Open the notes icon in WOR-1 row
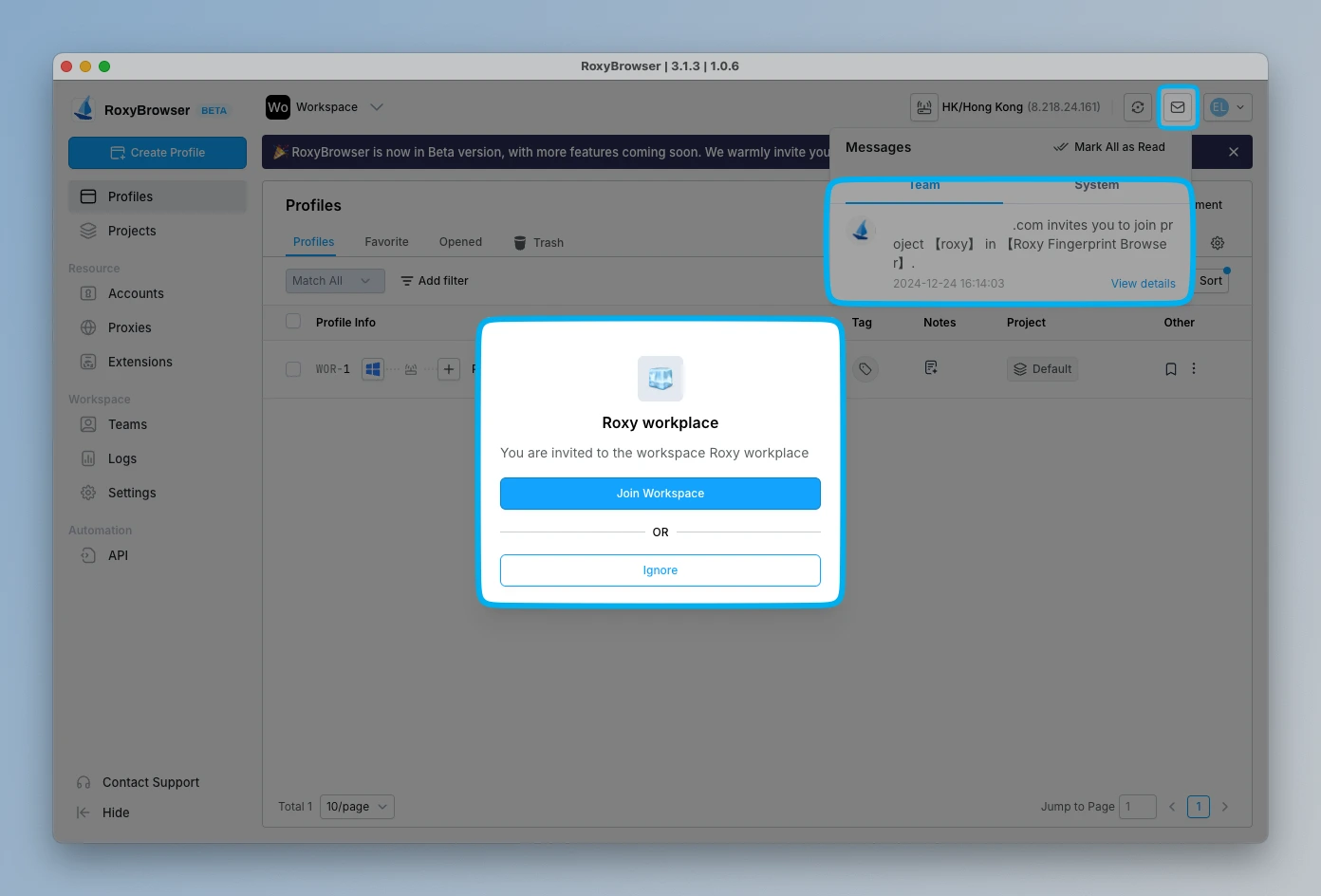The image size is (1321, 896). coord(931,367)
